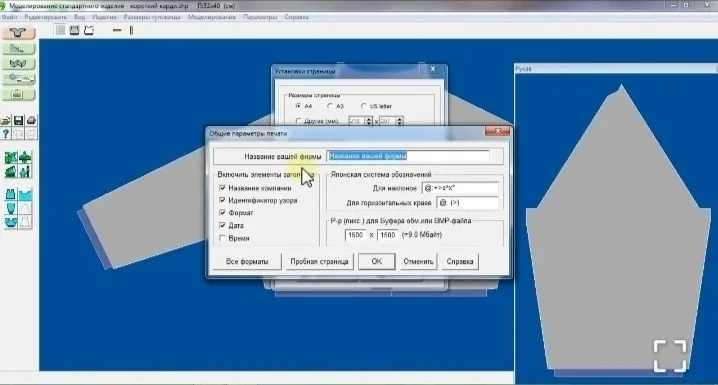Toggle the 'Дата' checkbox
This screenshot has width=718, height=385.
coord(223,225)
